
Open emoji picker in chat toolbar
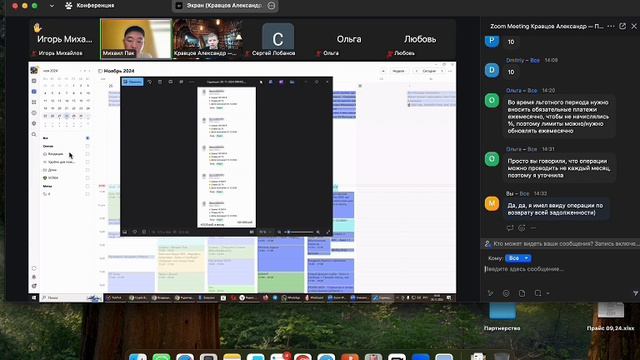coord(506,293)
